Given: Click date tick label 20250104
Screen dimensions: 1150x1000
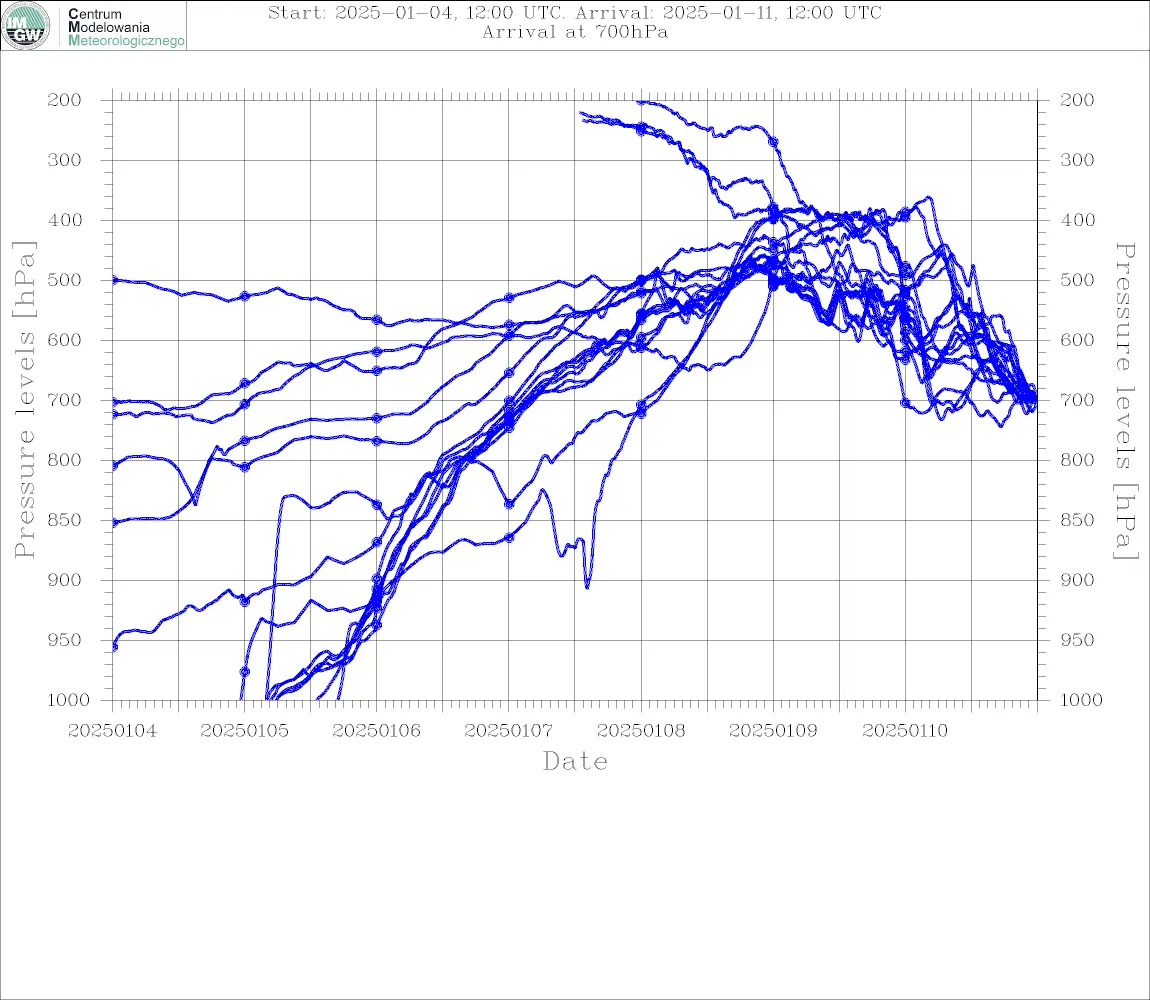Looking at the screenshot, I should [112, 731].
